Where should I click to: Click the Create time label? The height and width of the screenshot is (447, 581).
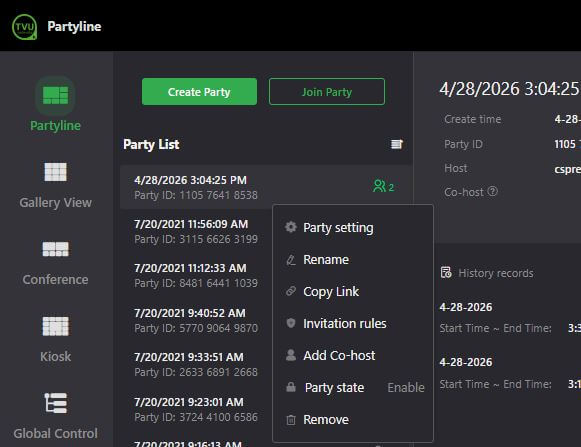pyautogui.click(x=473, y=119)
